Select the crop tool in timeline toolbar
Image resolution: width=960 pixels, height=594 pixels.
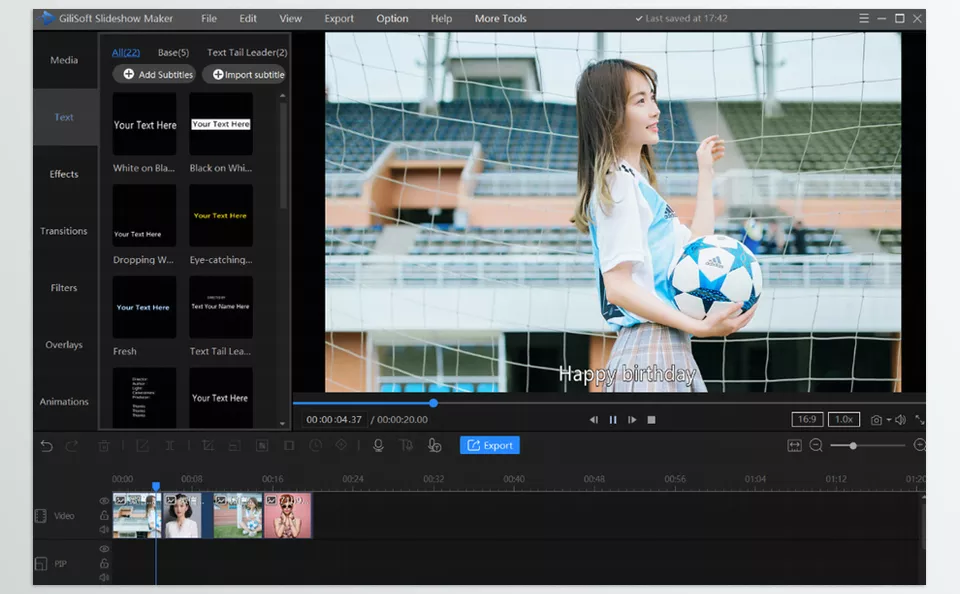tap(208, 446)
